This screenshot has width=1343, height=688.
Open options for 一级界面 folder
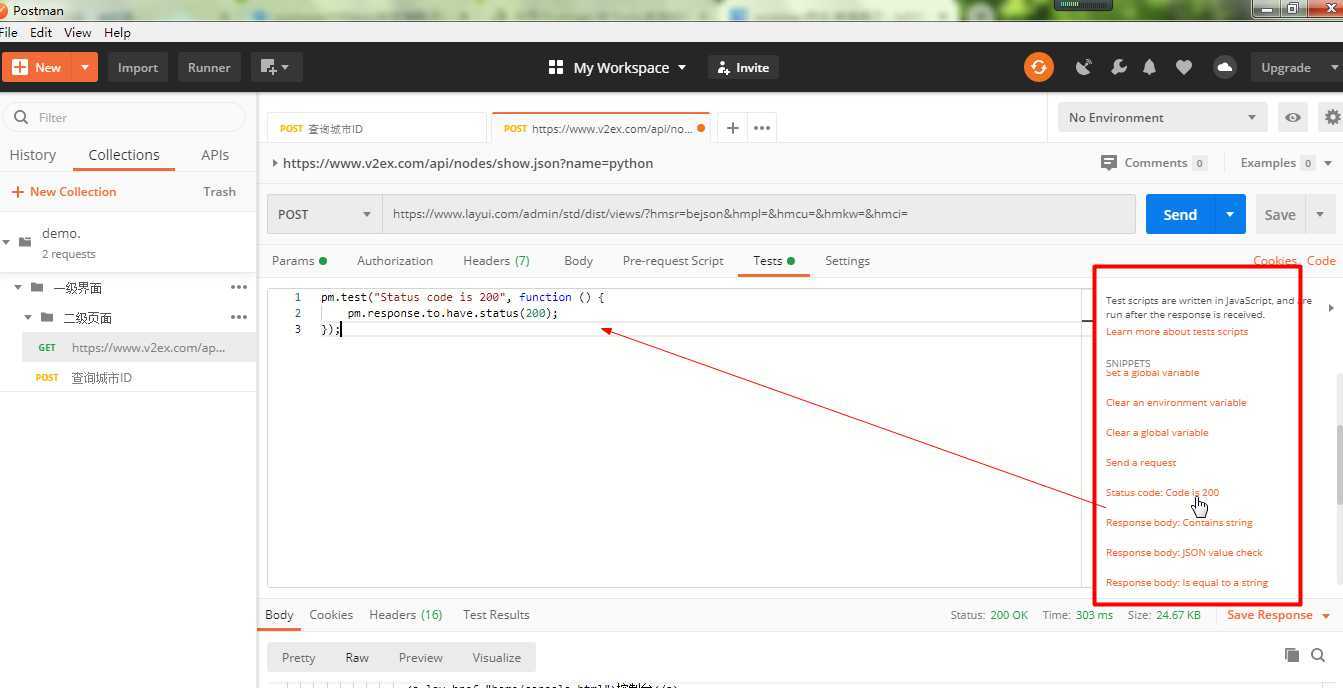point(239,287)
